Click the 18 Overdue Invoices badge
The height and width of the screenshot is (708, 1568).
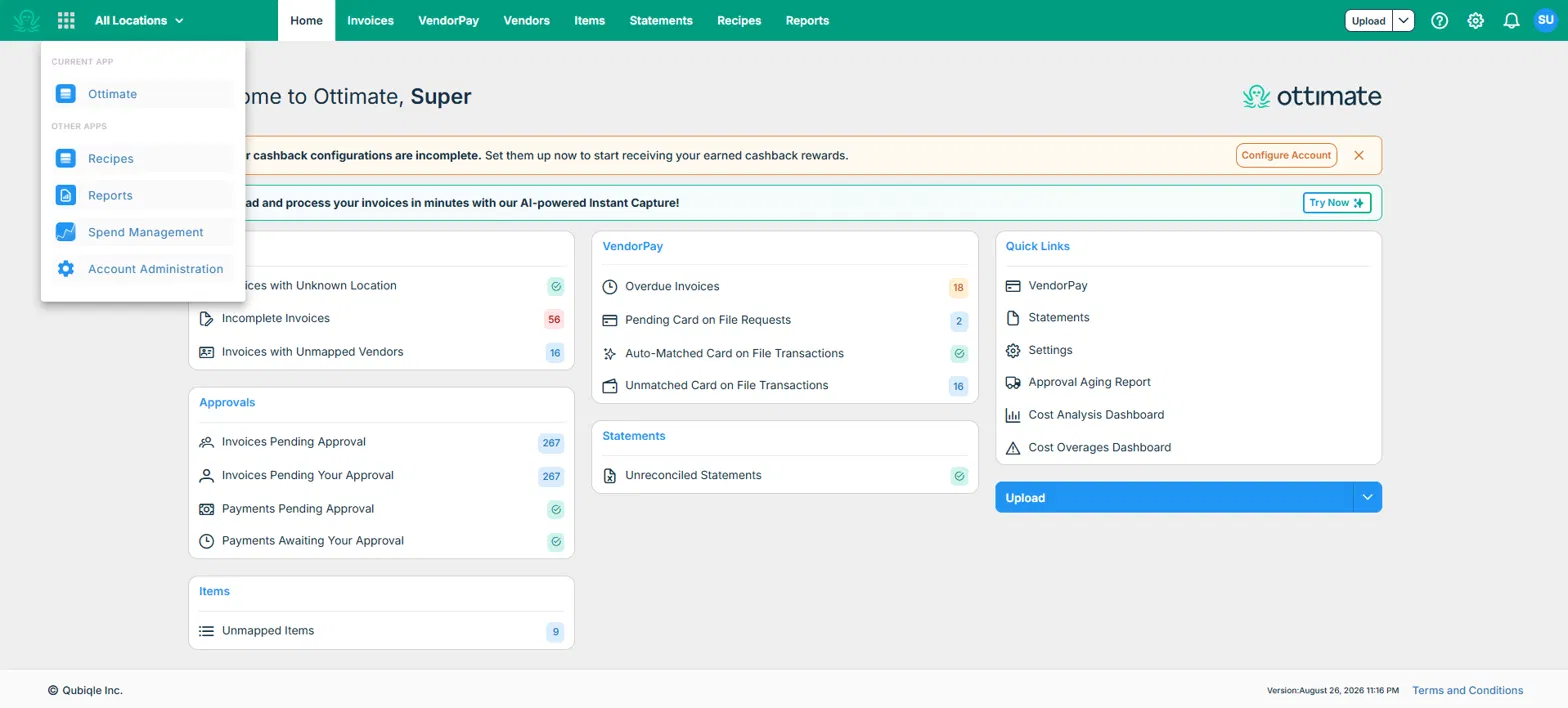958,288
